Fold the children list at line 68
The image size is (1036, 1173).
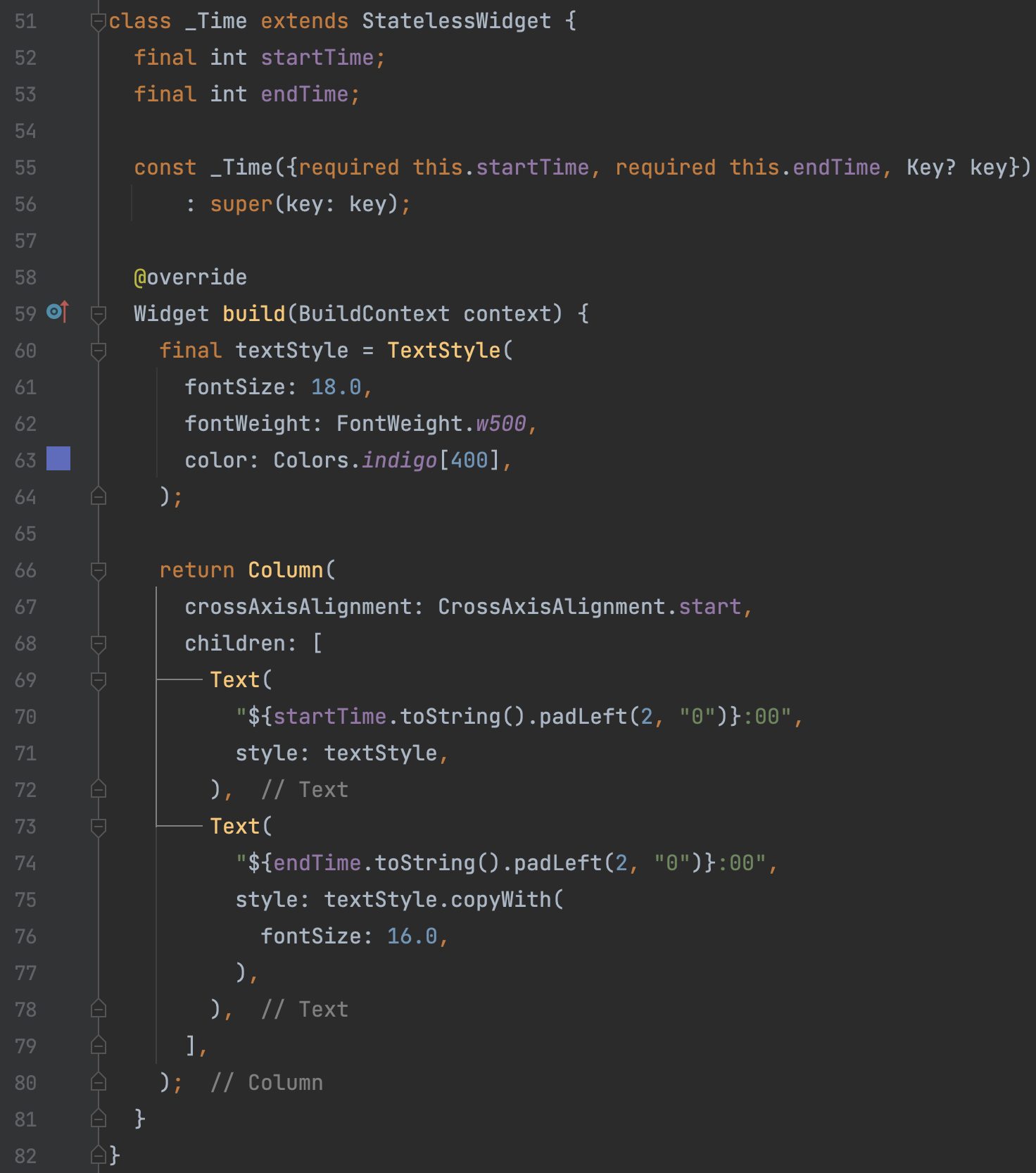click(99, 644)
